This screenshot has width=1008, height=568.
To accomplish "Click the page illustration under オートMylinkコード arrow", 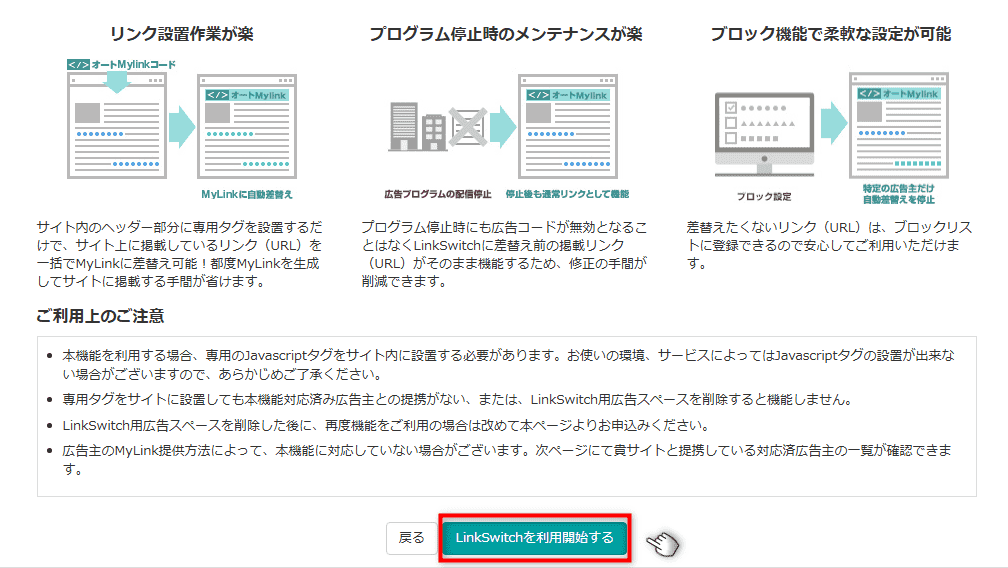I will [x=117, y=125].
